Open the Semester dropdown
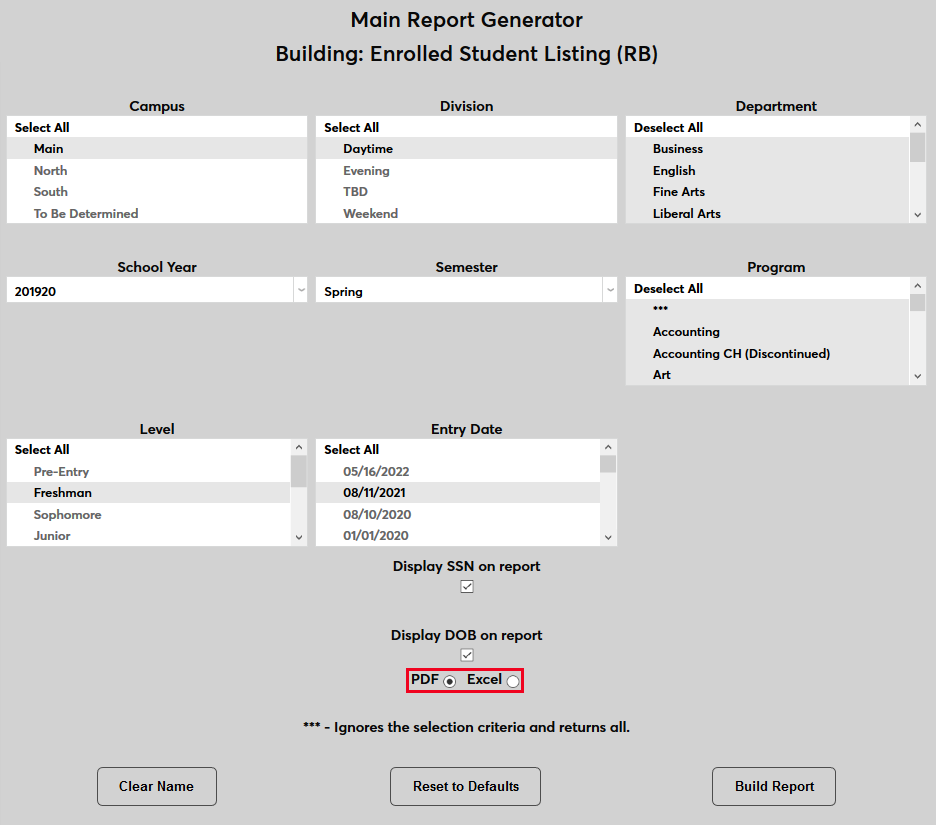 610,289
